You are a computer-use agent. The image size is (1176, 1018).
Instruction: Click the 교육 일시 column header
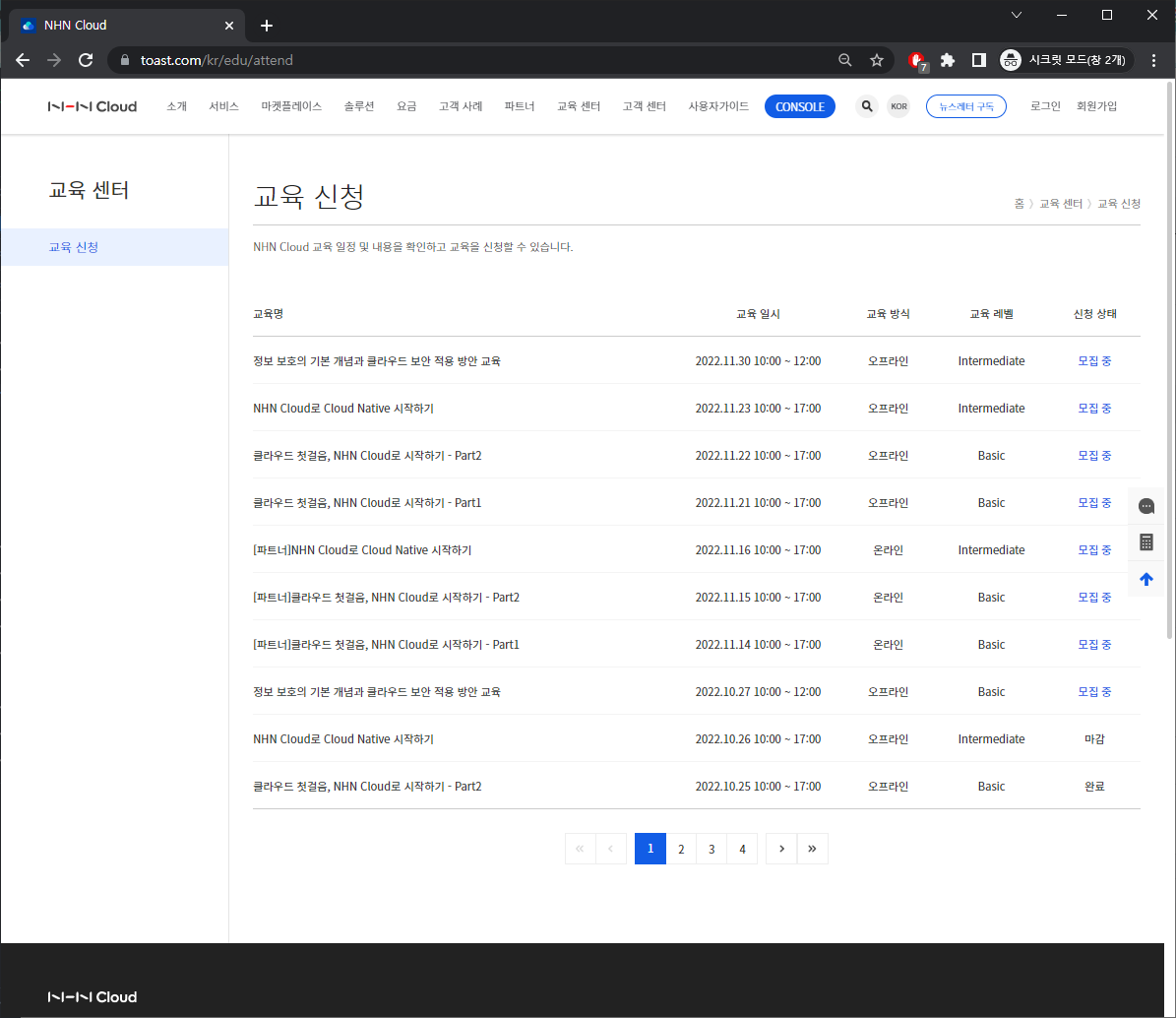coord(759,314)
